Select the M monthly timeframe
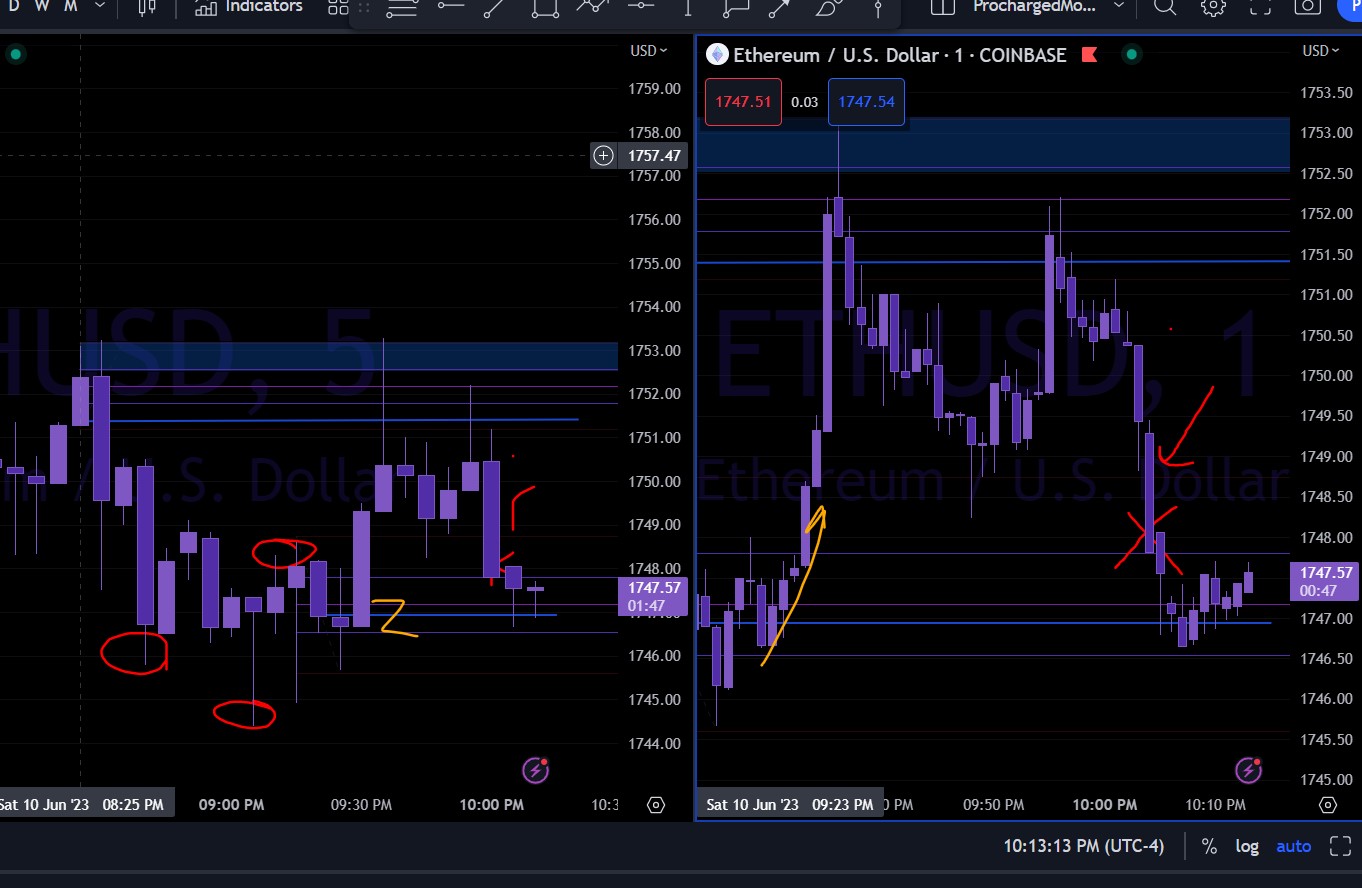The image size is (1362, 888). (70, 6)
